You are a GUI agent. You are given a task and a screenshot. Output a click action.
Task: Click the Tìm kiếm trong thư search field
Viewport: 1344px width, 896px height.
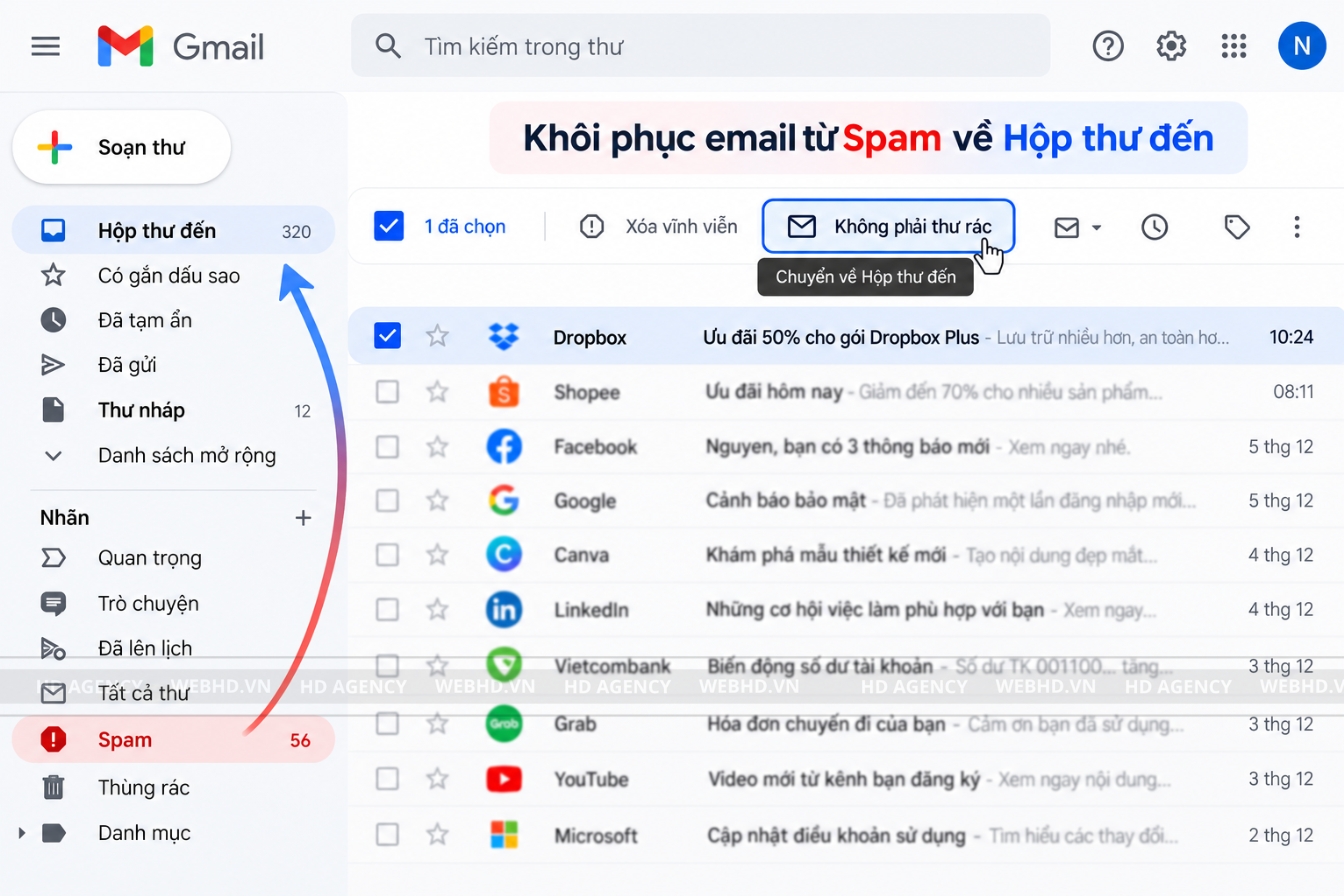(700, 46)
